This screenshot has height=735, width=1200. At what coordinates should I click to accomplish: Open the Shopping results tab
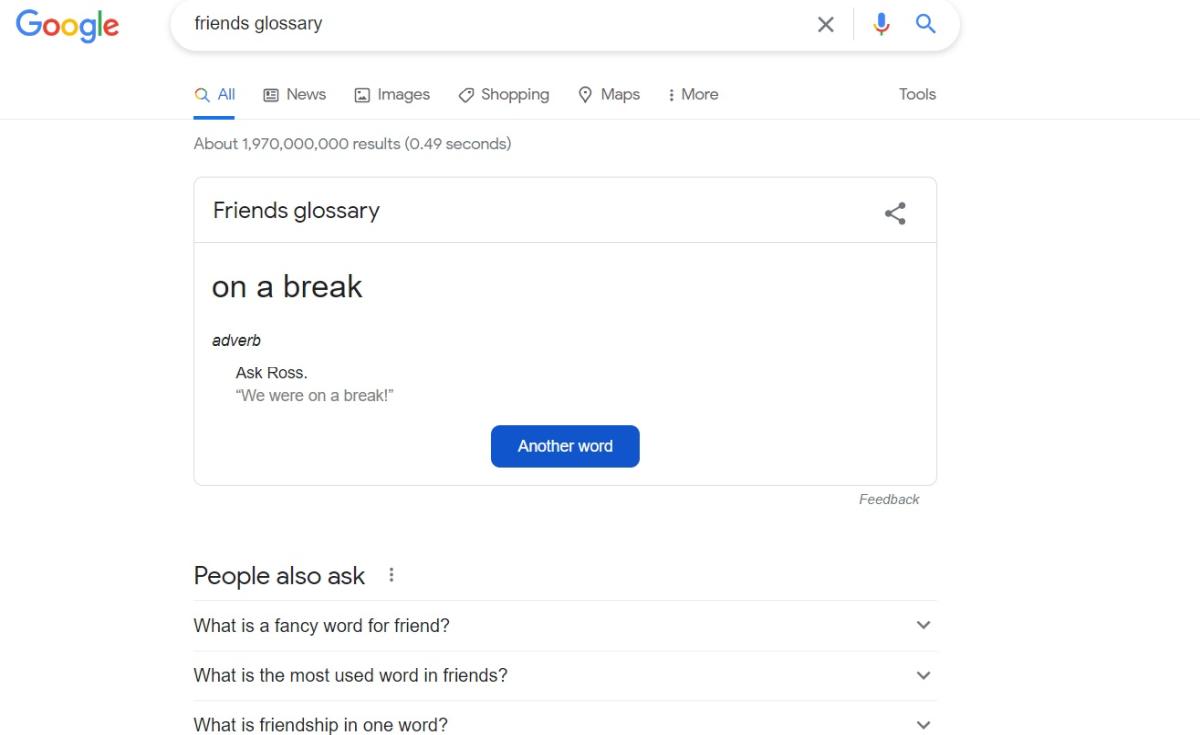coord(503,95)
